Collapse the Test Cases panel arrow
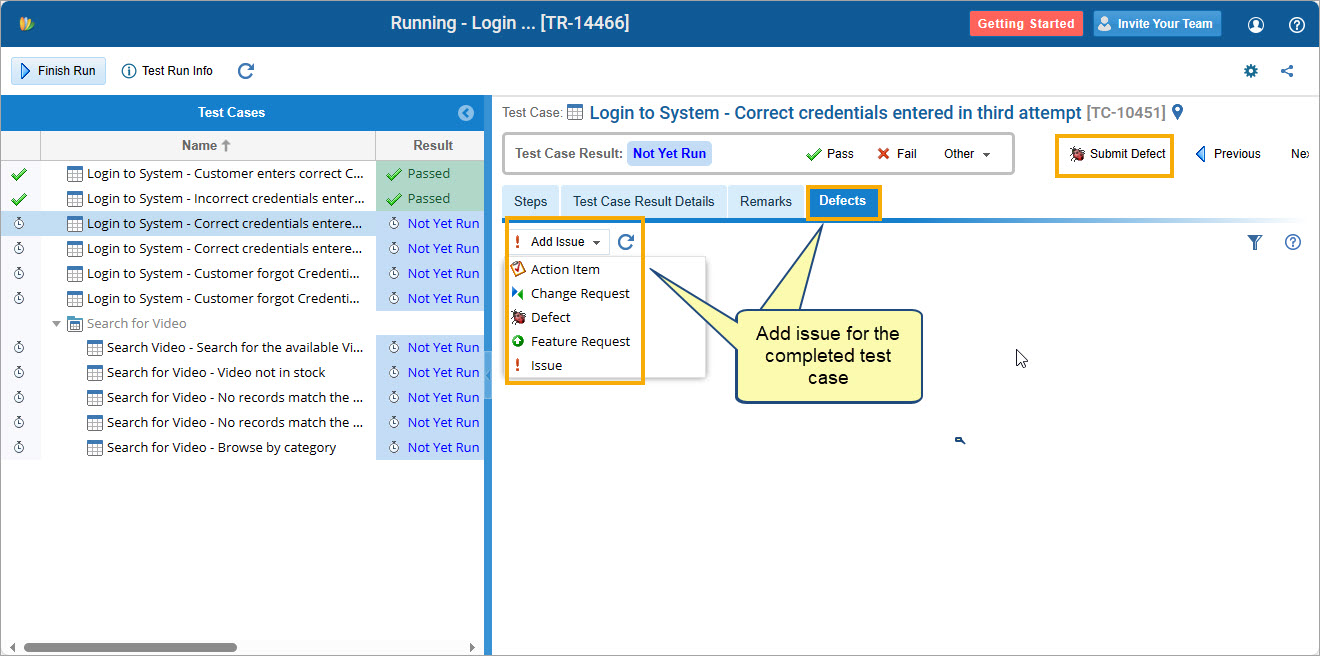The height and width of the screenshot is (656, 1320). point(465,113)
